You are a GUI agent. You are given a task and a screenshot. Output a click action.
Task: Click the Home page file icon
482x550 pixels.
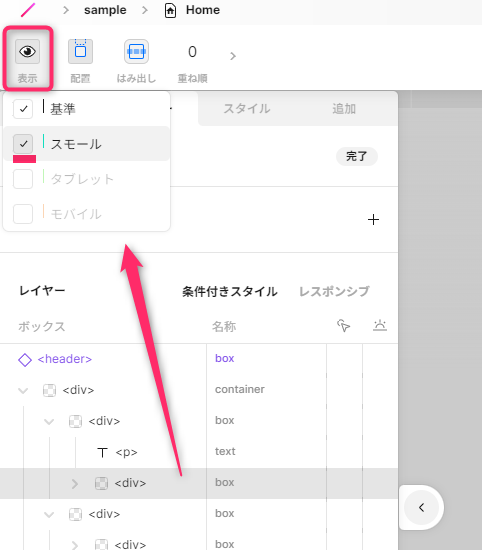coord(170,10)
